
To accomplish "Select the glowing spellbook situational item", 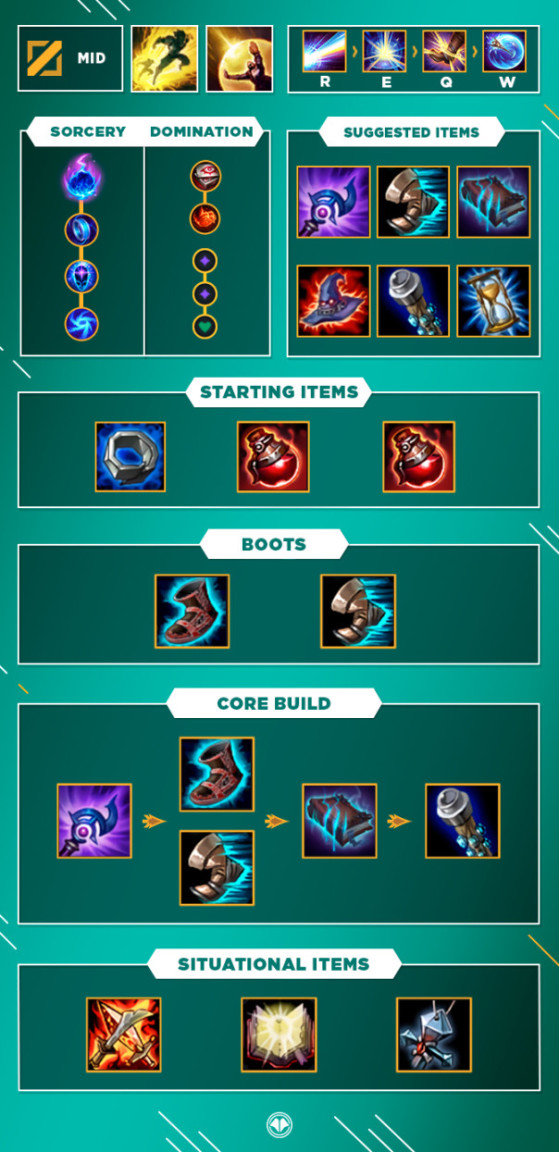I will coord(279,1034).
